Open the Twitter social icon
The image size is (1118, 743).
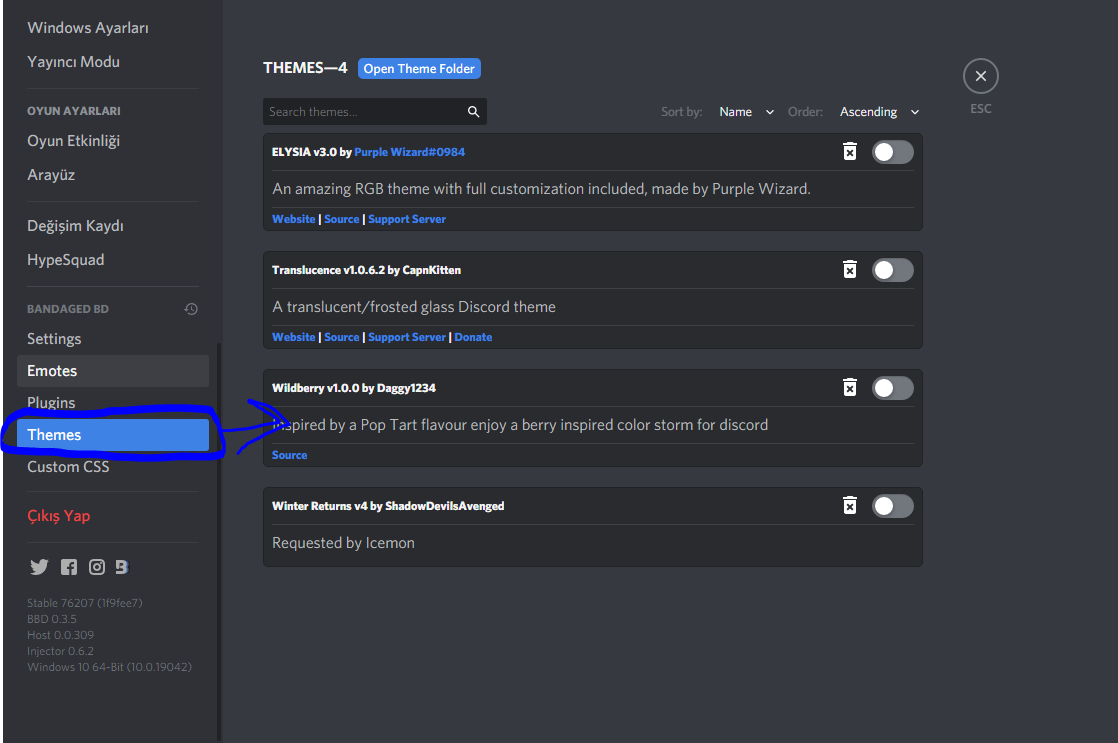39,567
